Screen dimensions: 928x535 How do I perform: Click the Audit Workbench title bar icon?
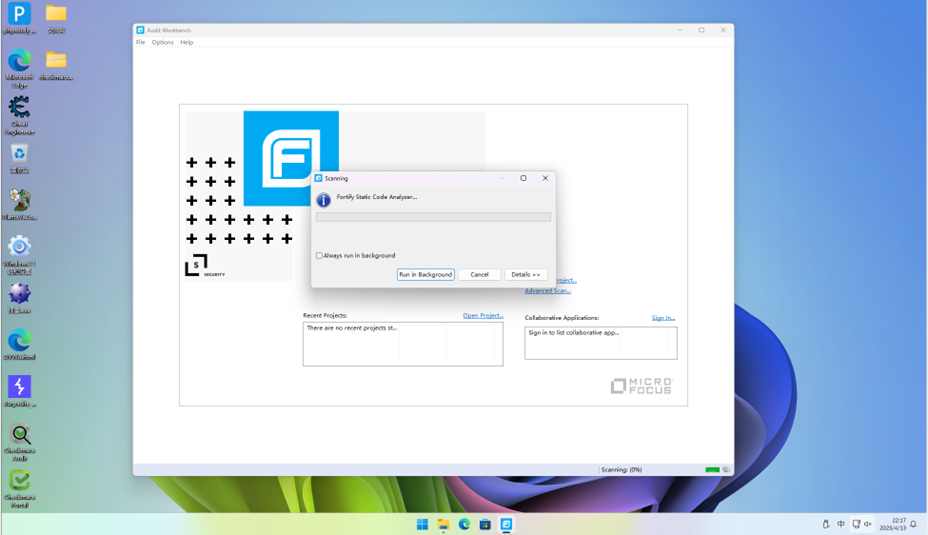(140, 30)
